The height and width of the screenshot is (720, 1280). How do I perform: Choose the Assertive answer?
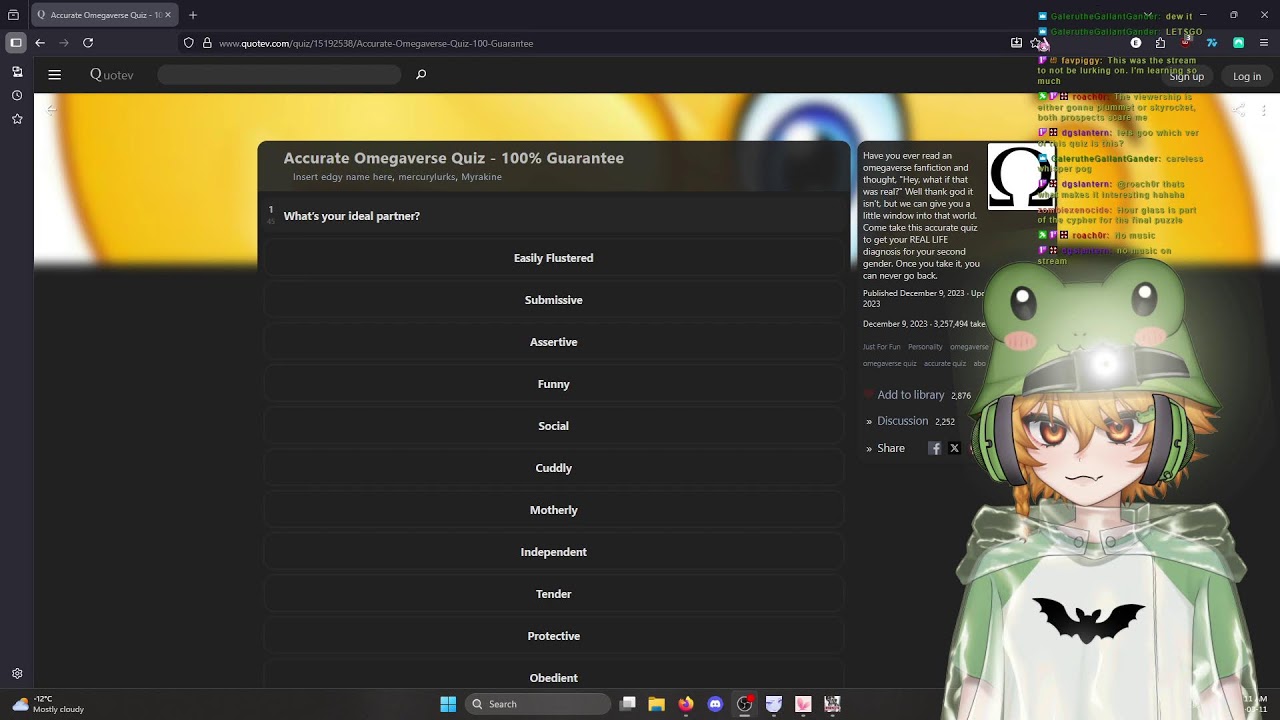(x=554, y=342)
